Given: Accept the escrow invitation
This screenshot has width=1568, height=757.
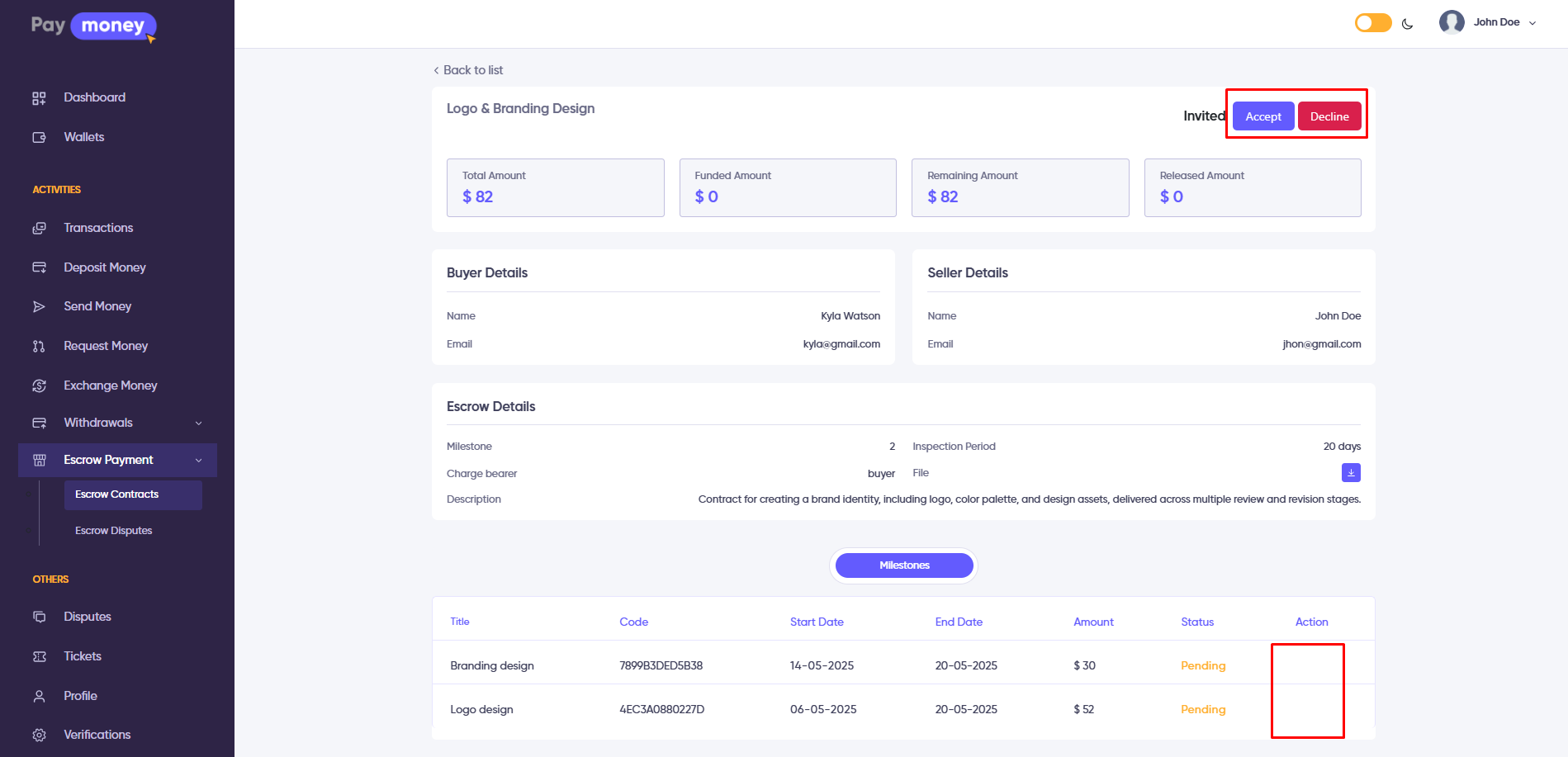Looking at the screenshot, I should pyautogui.click(x=1262, y=116).
